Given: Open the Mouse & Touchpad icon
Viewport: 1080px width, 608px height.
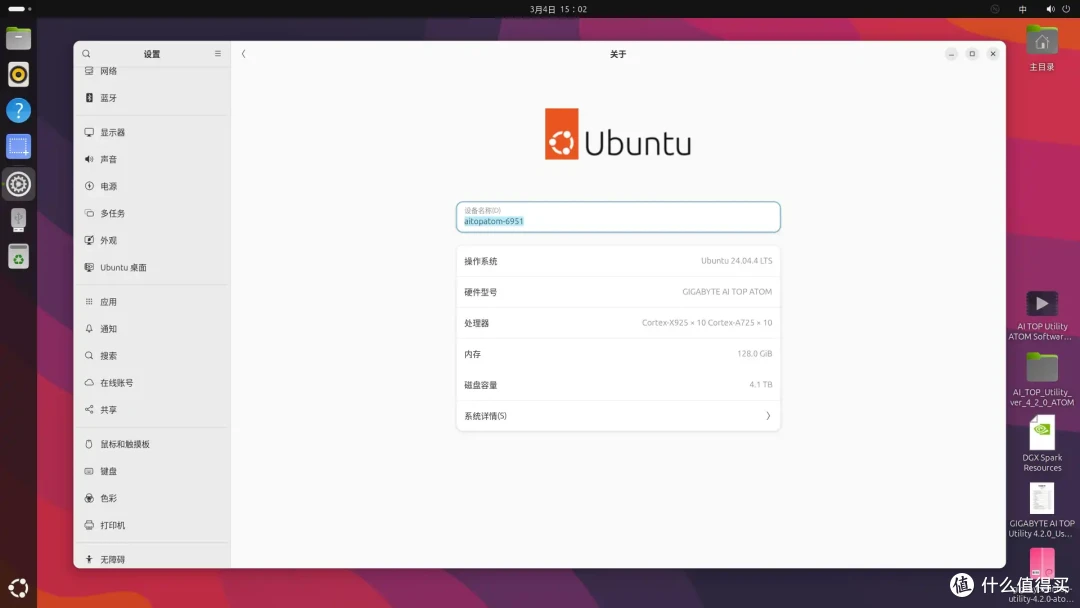Looking at the screenshot, I should click(x=89, y=444).
